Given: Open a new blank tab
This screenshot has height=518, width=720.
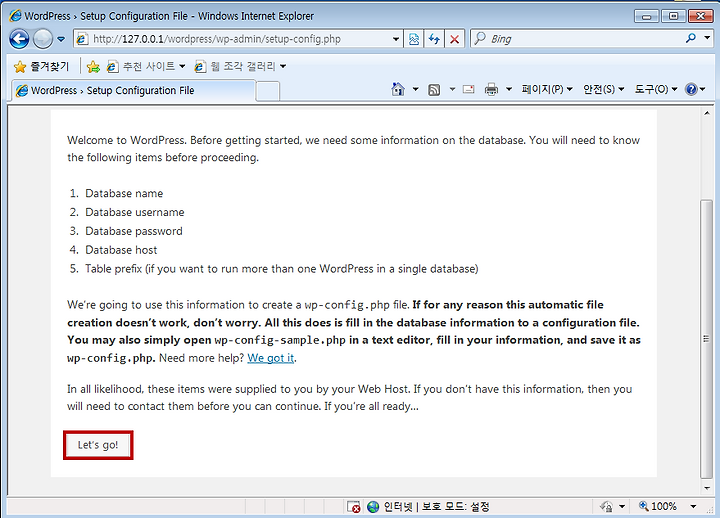Looking at the screenshot, I should pos(268,91).
